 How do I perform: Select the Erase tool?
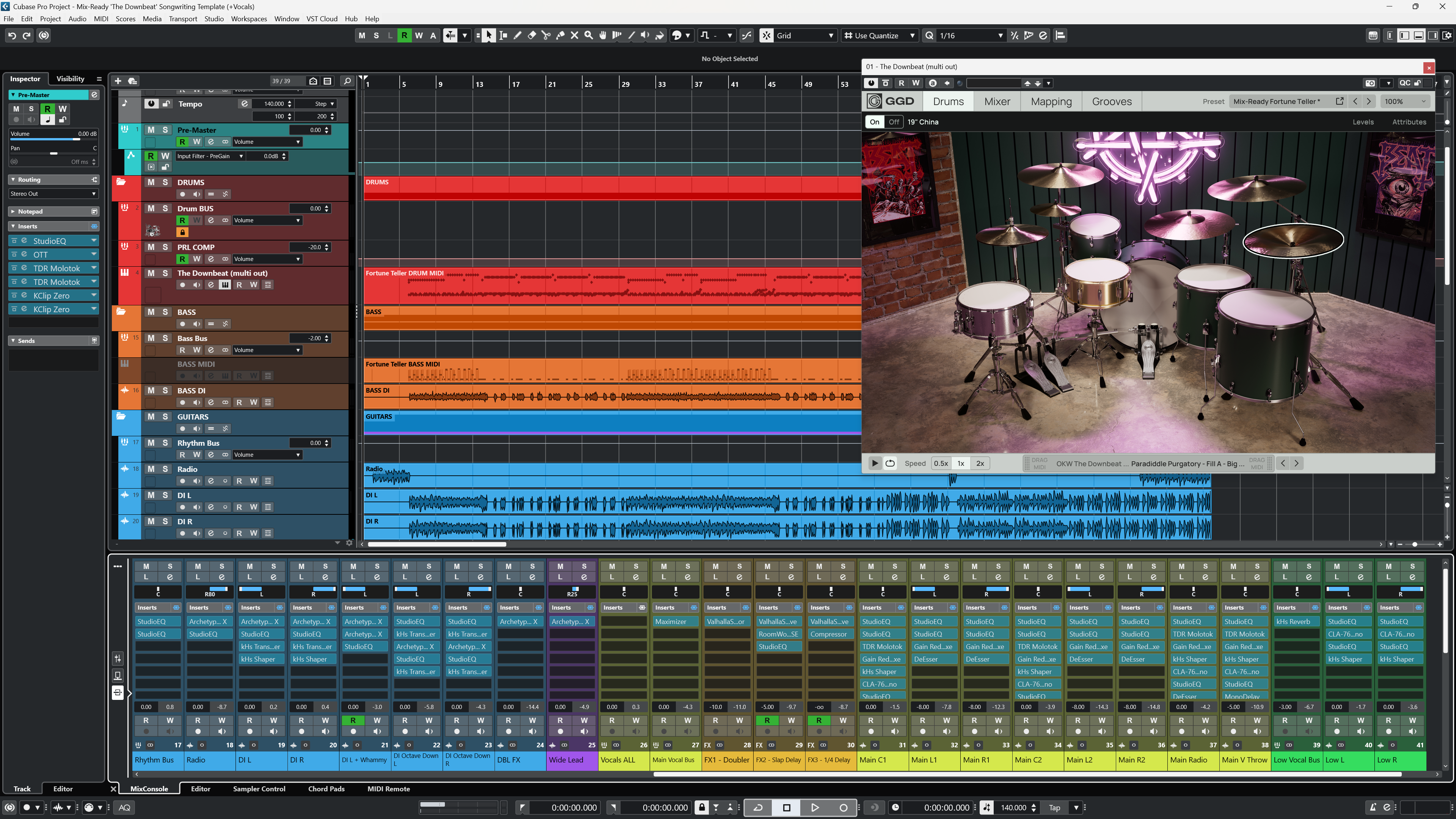532,35
